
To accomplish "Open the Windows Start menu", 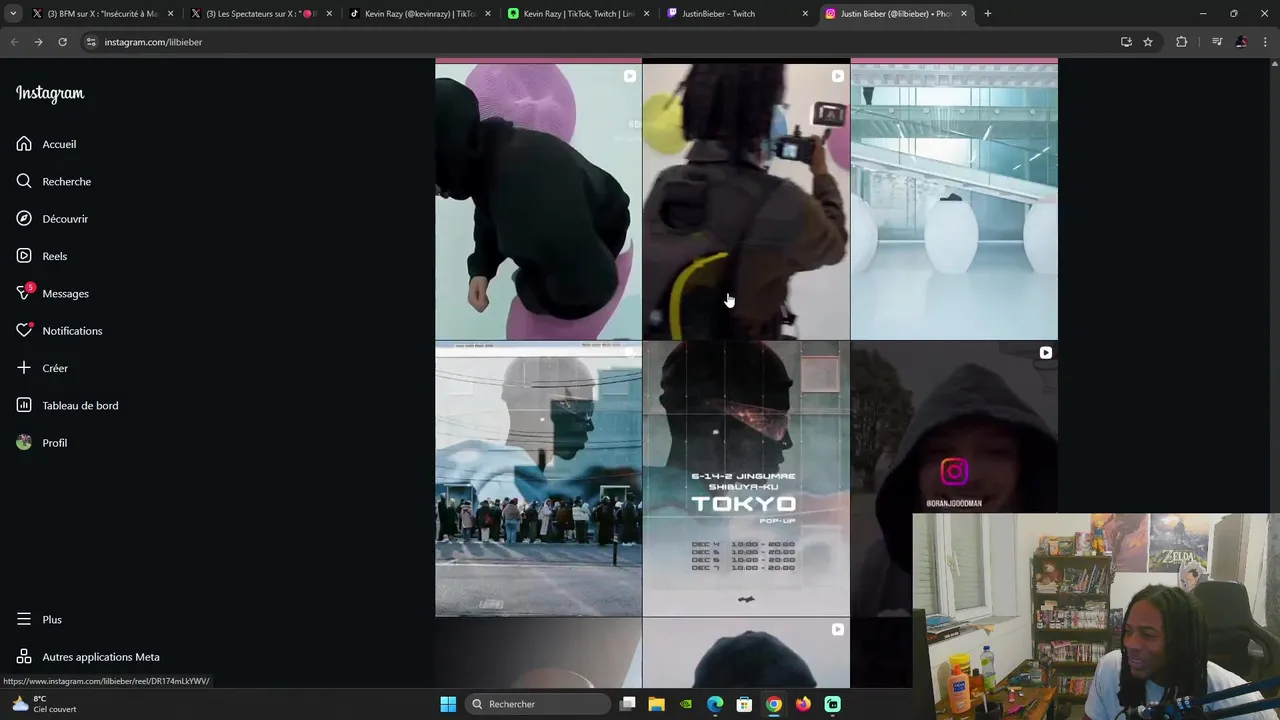I will point(448,704).
